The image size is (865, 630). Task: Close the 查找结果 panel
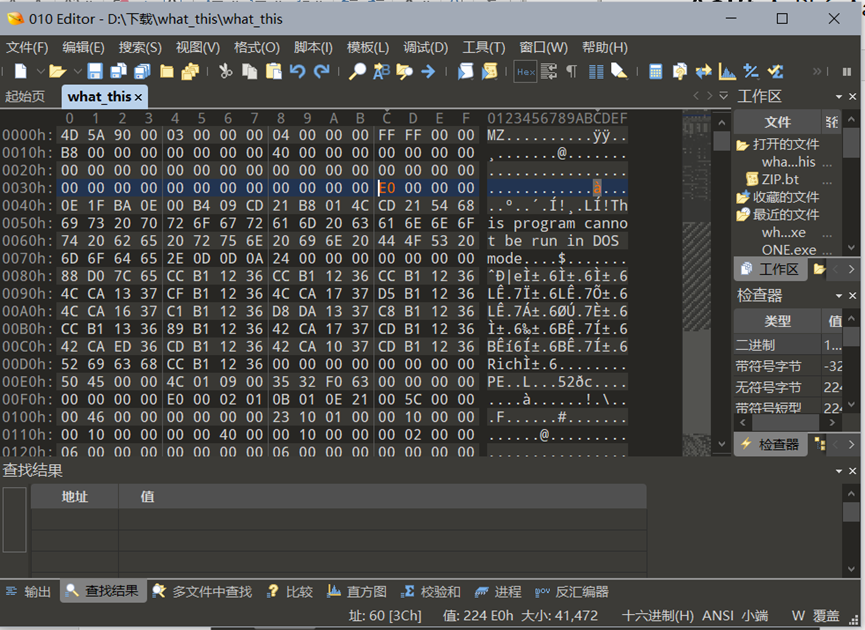click(x=852, y=471)
